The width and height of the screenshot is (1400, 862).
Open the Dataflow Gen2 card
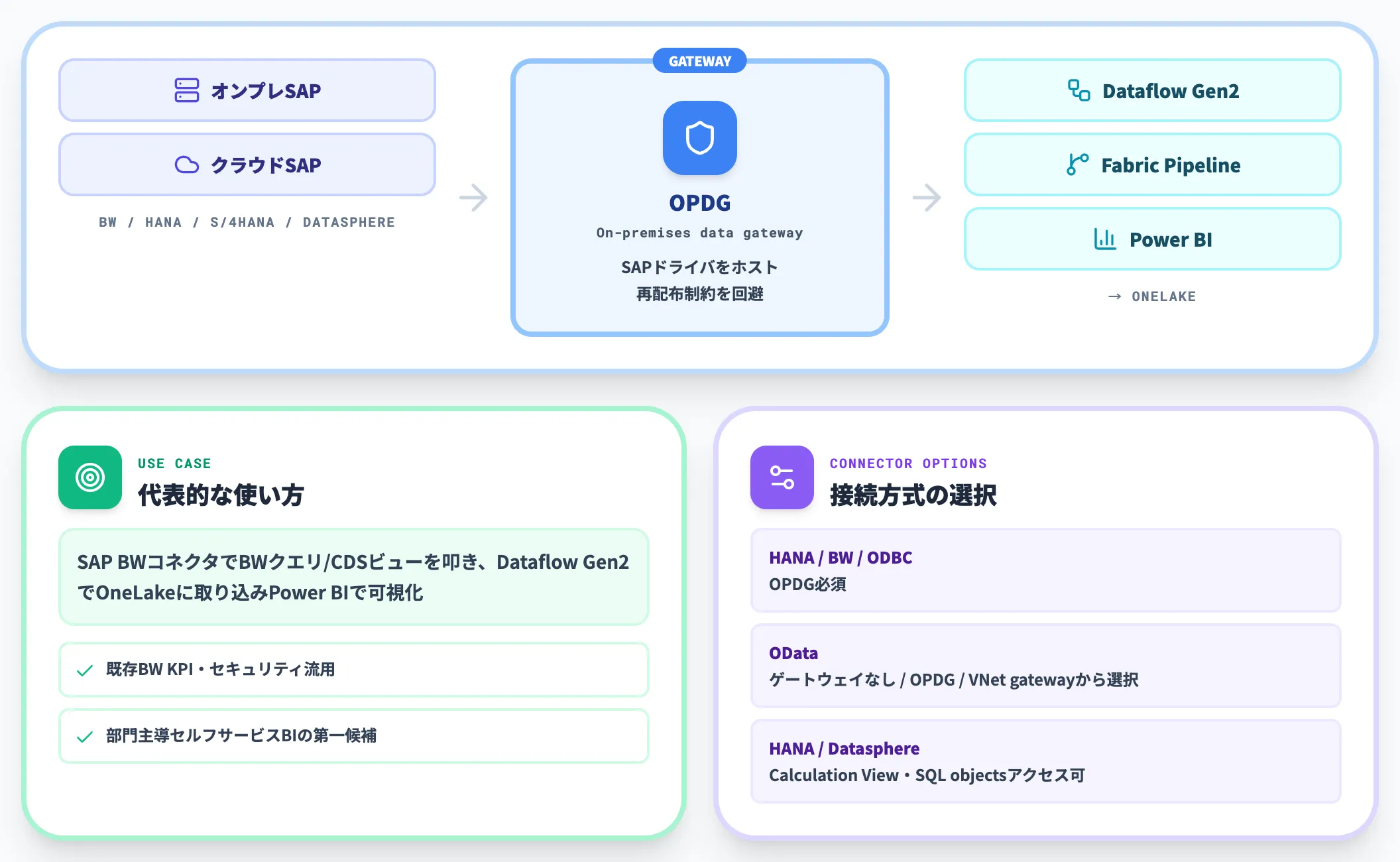1153,90
